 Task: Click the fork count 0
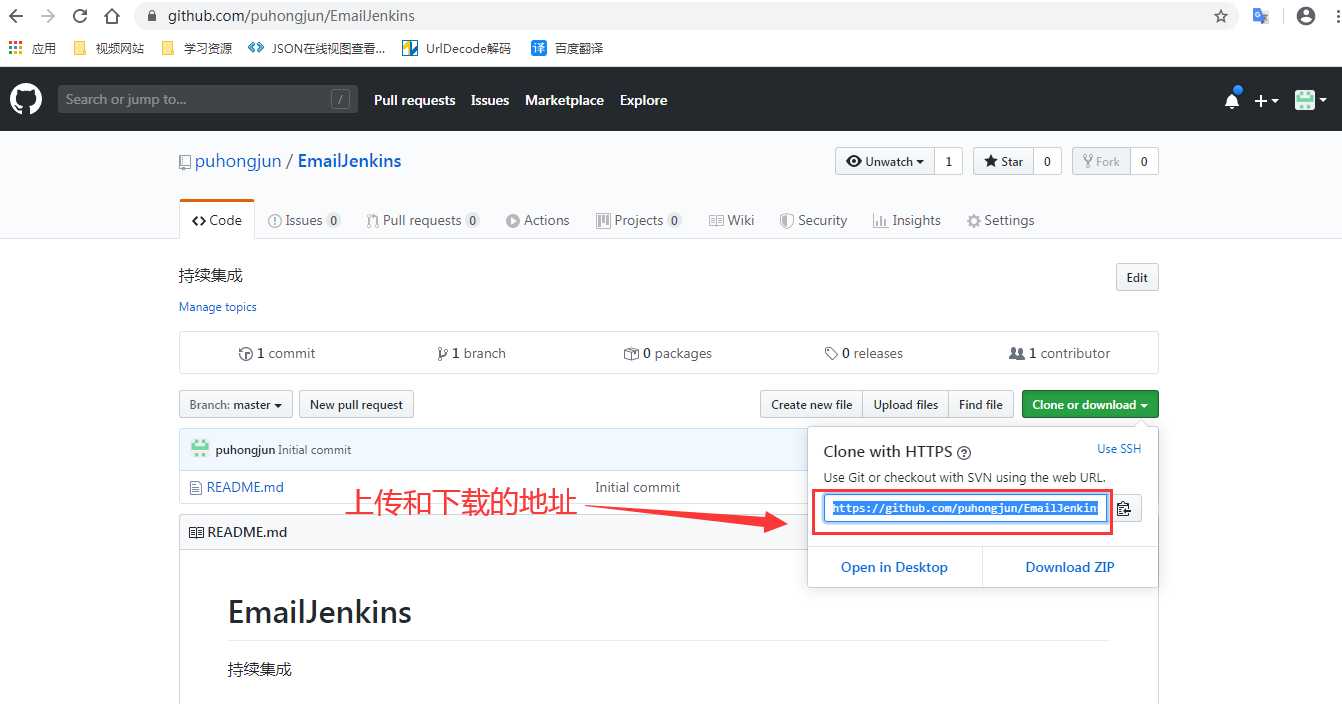point(1144,161)
